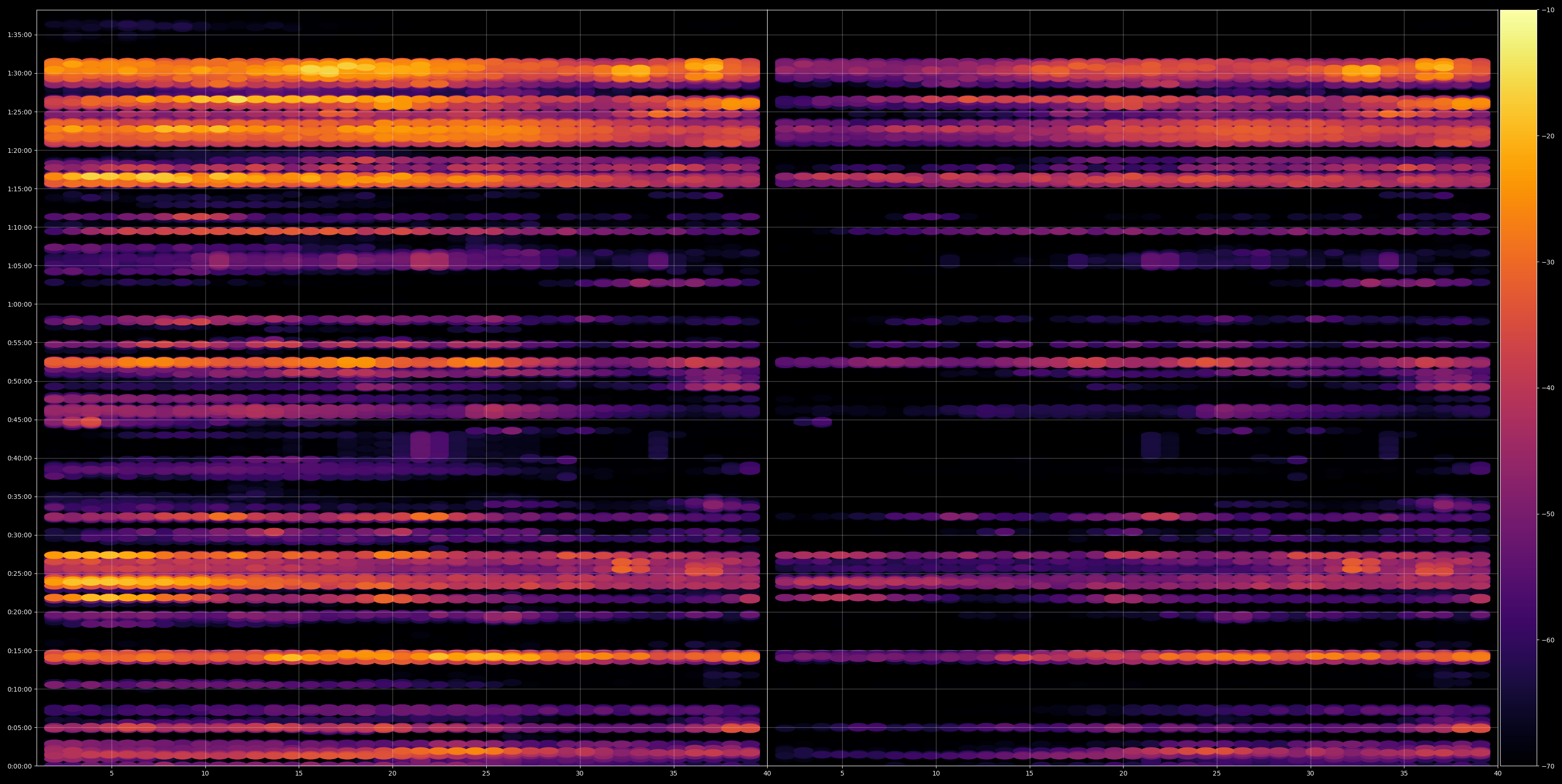Click the 1:35:00 y-axis tick label
The height and width of the screenshot is (784, 1562).
coord(19,35)
